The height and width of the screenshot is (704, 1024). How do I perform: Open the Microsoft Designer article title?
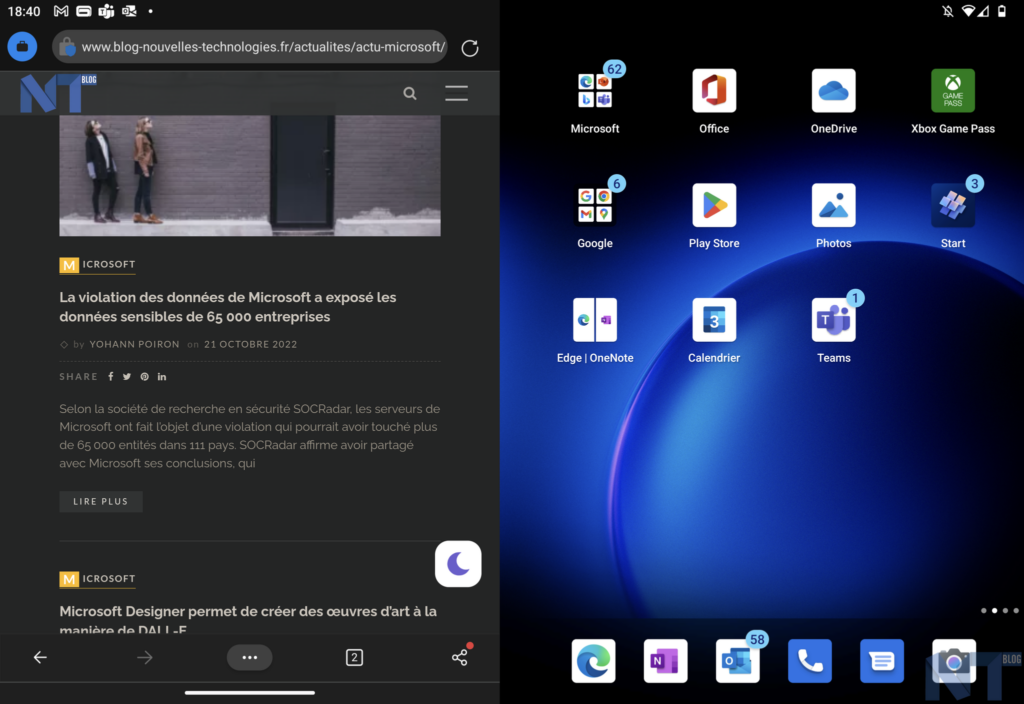click(248, 620)
